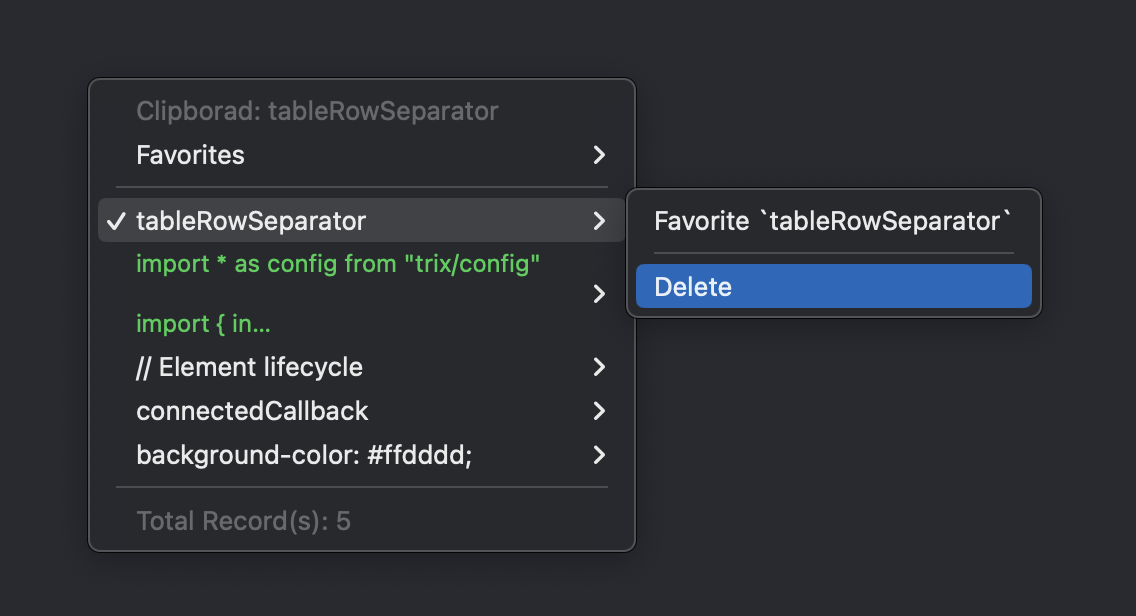Paste the 'import * as config' record
This screenshot has width=1136, height=616.
[x=338, y=265]
